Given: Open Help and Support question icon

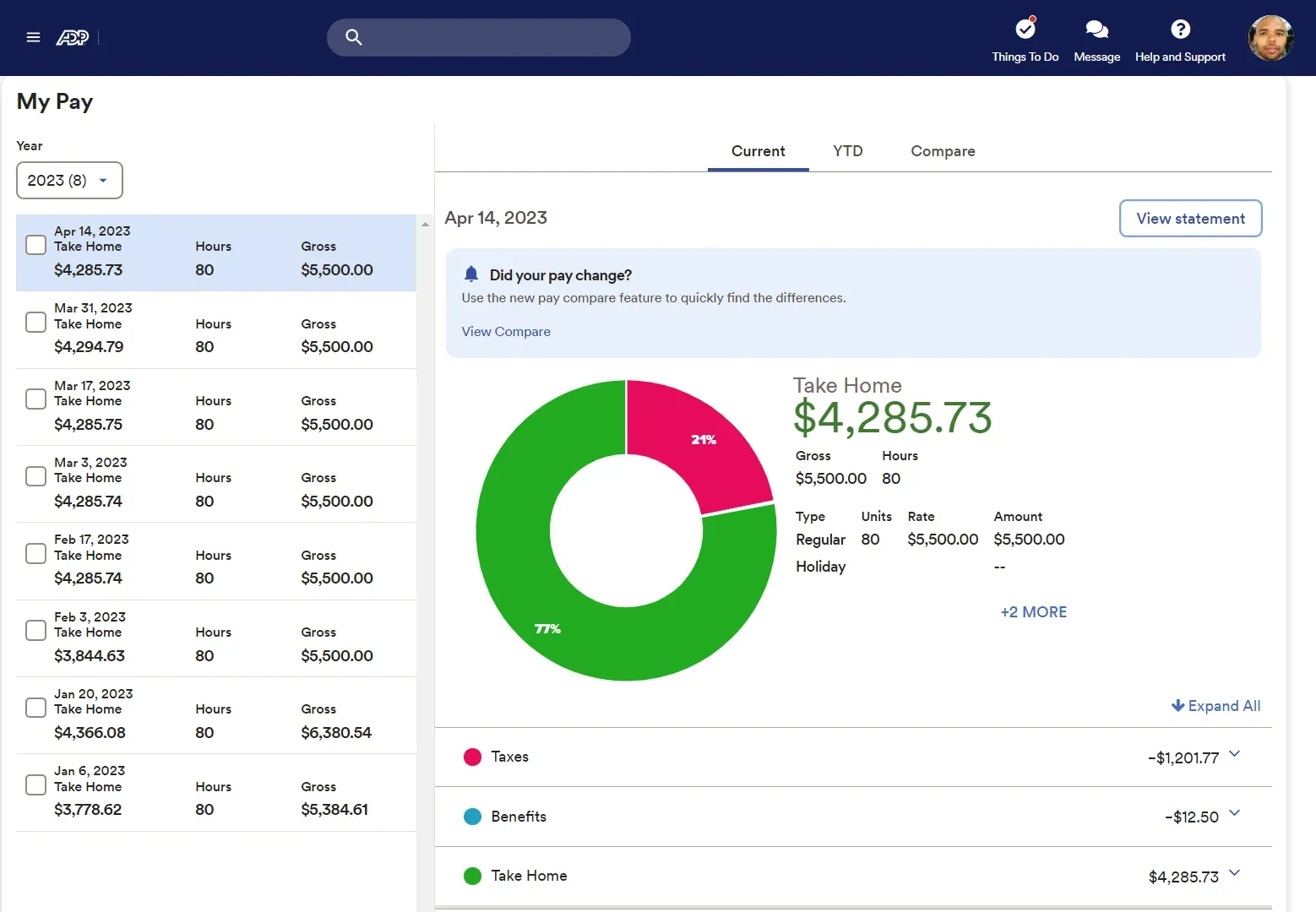Looking at the screenshot, I should coord(1180,30).
